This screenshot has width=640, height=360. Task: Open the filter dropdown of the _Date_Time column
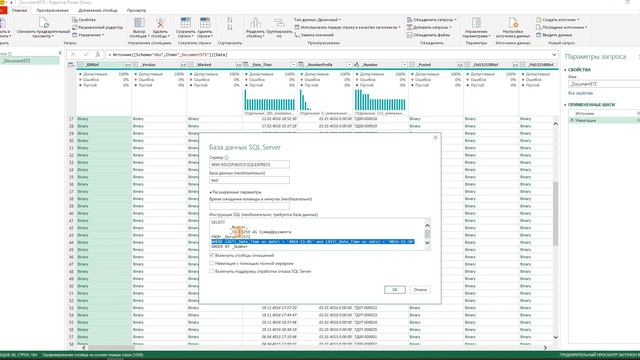tap(293, 64)
